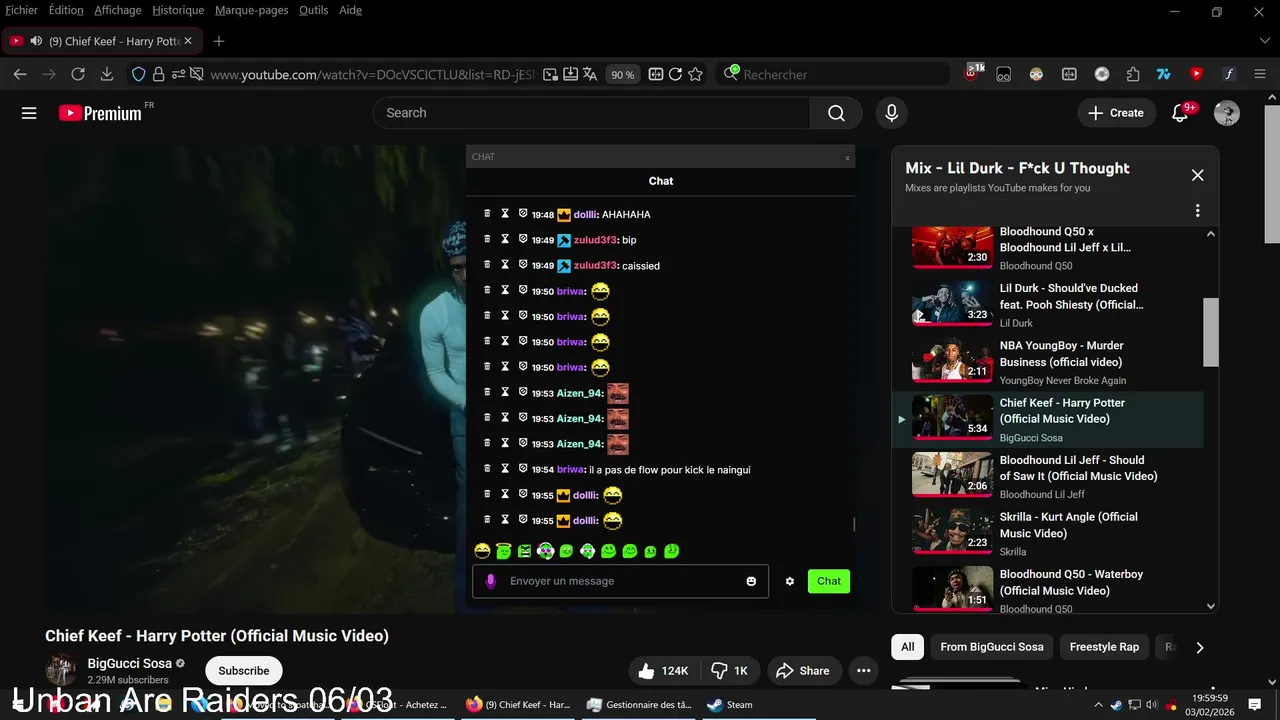
Task: Show hidden system tray icons
Action: 1098,705
